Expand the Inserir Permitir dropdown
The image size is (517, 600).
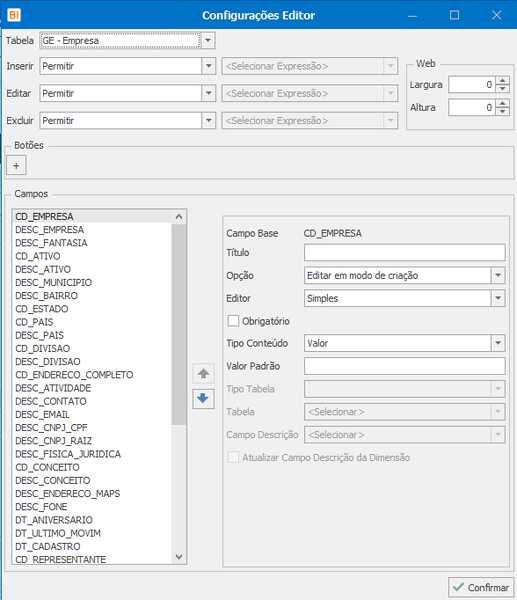[x=208, y=66]
